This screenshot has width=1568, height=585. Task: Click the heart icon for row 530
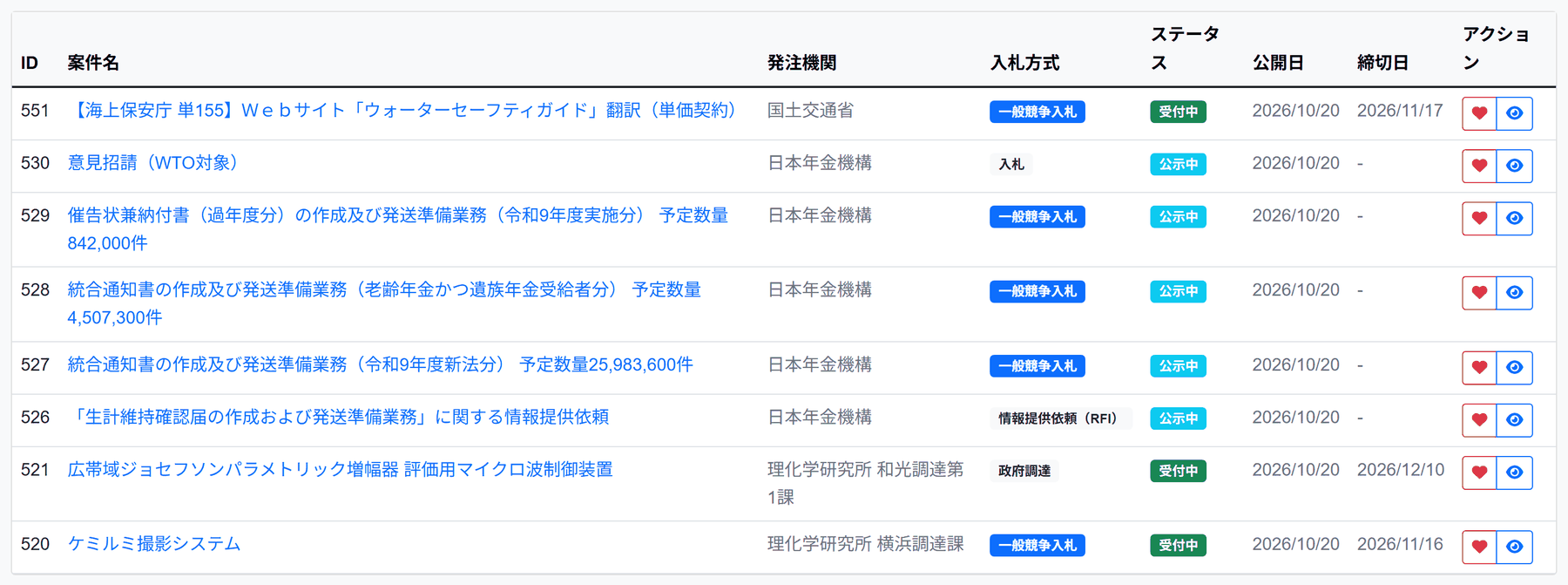click(1479, 166)
